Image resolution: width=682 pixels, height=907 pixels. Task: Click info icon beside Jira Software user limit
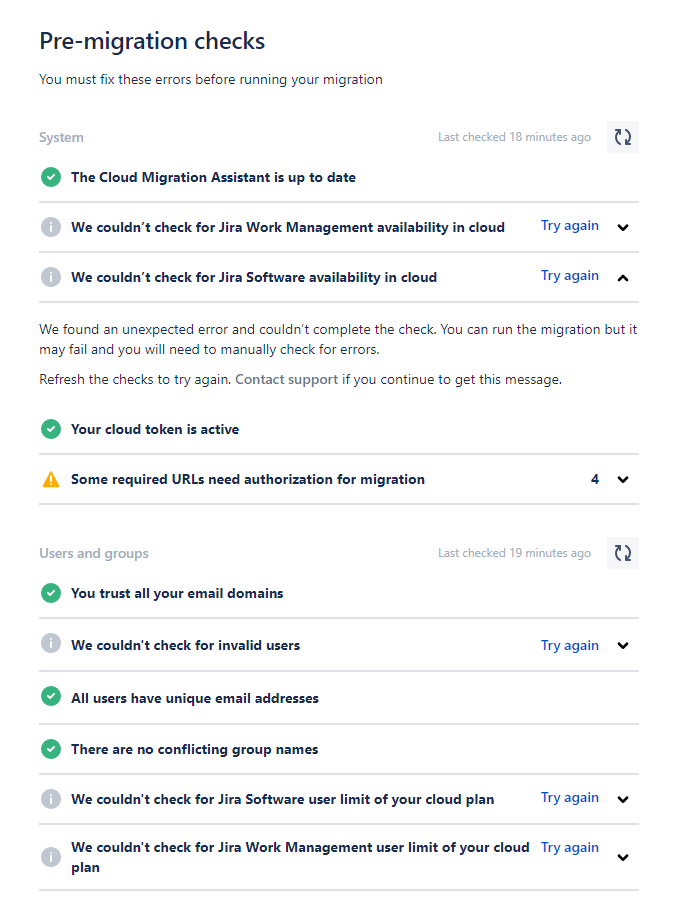point(51,799)
